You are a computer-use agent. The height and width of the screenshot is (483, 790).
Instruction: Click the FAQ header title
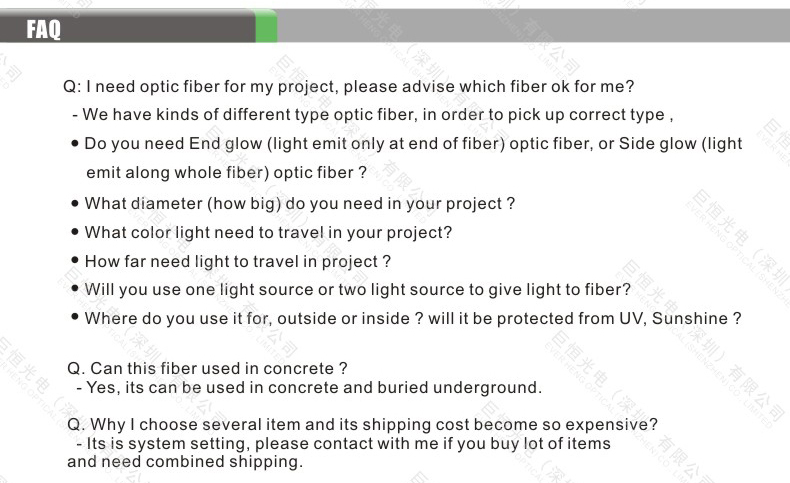point(43,29)
